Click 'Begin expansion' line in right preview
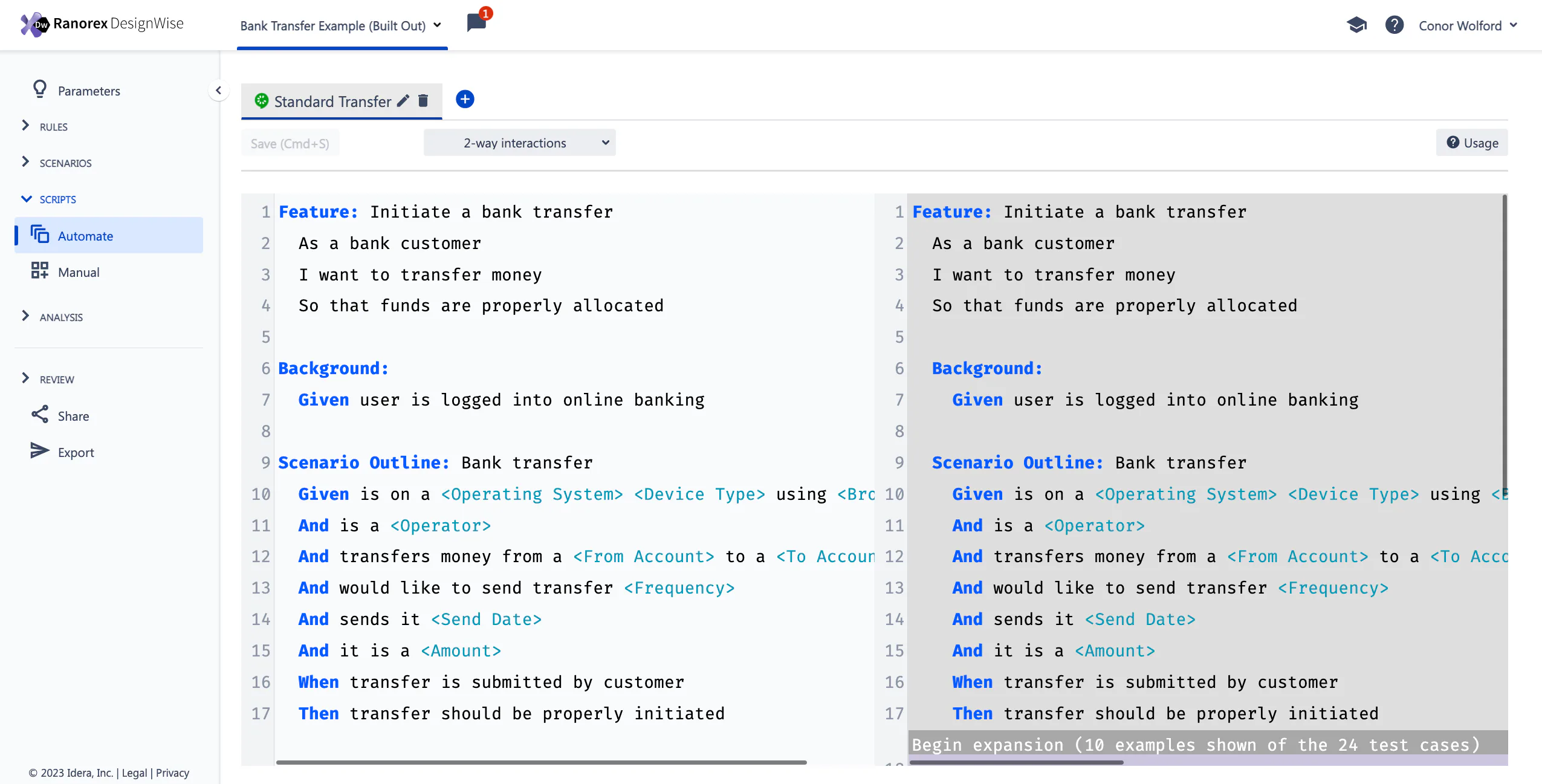 1196,745
